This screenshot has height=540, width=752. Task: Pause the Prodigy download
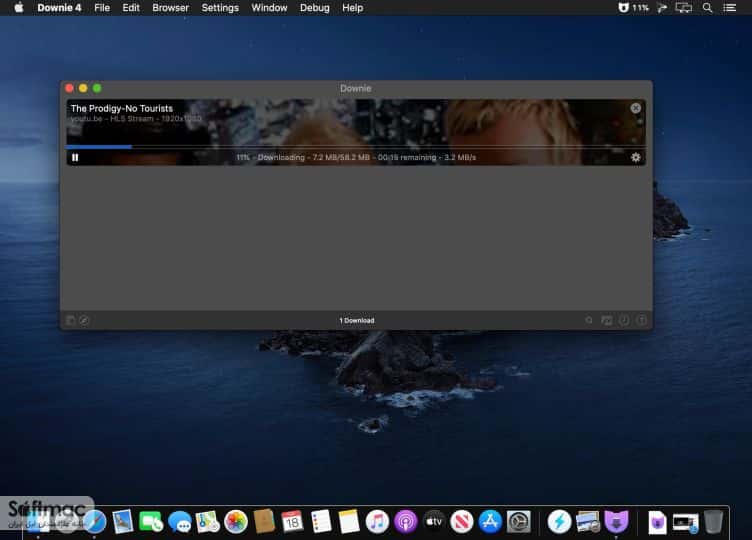point(75,157)
